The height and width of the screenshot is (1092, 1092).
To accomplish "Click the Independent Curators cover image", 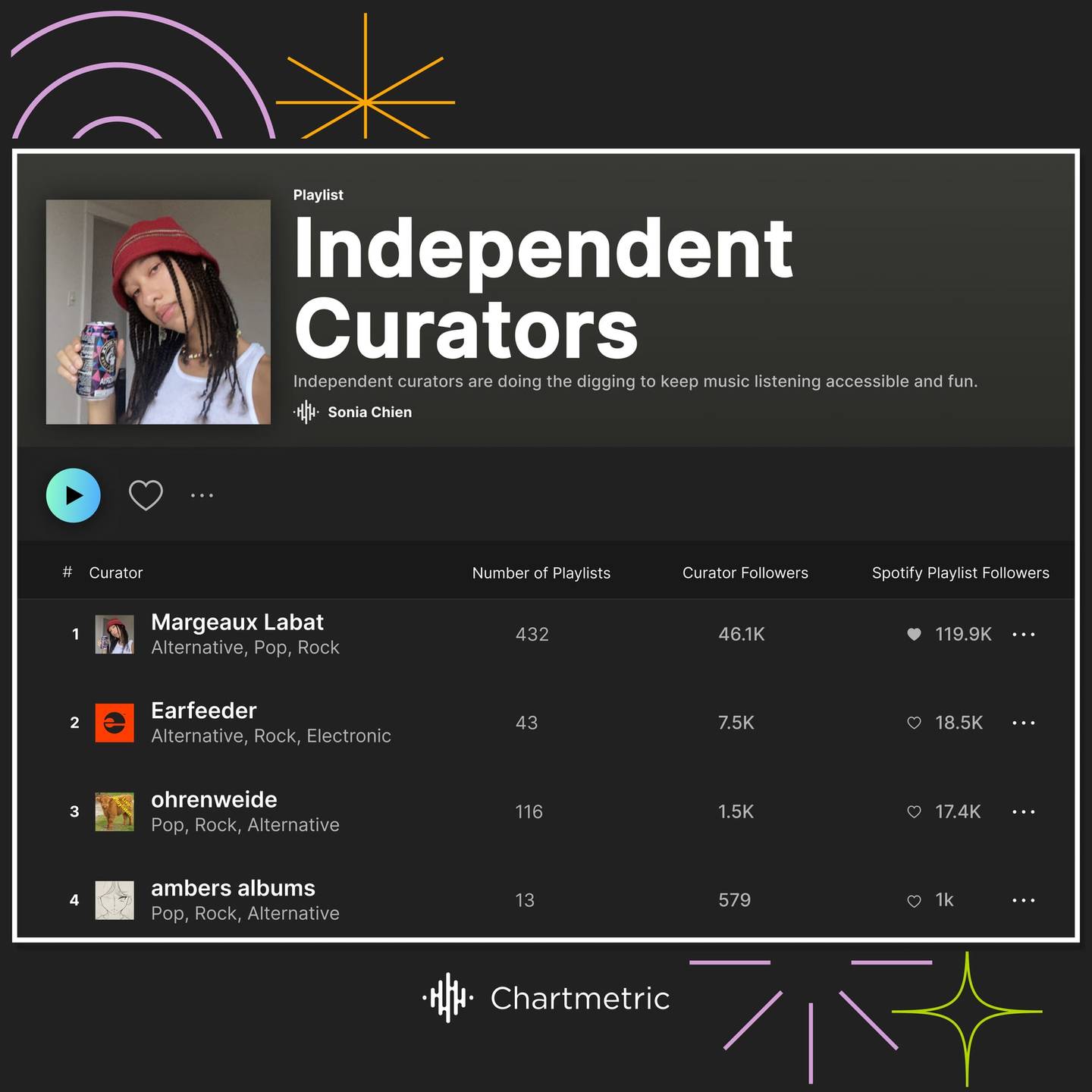I will [158, 312].
